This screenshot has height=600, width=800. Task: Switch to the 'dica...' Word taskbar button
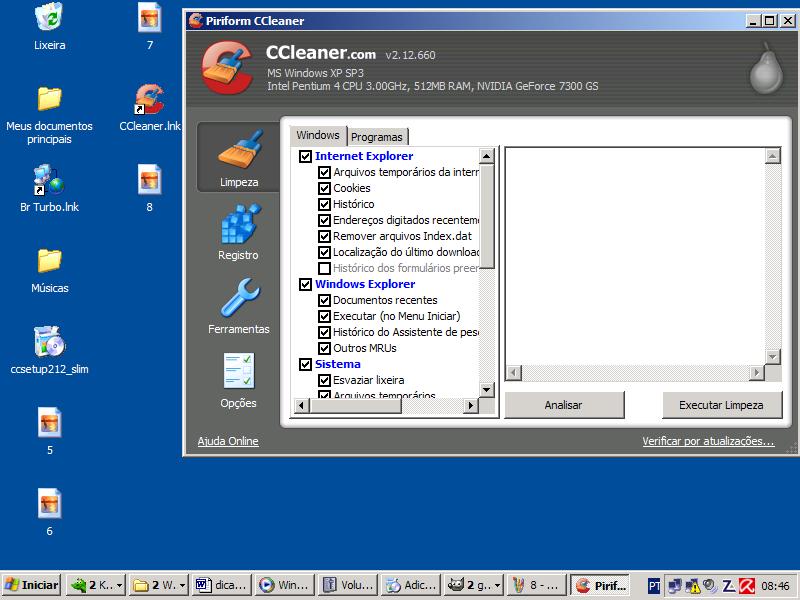(x=223, y=585)
